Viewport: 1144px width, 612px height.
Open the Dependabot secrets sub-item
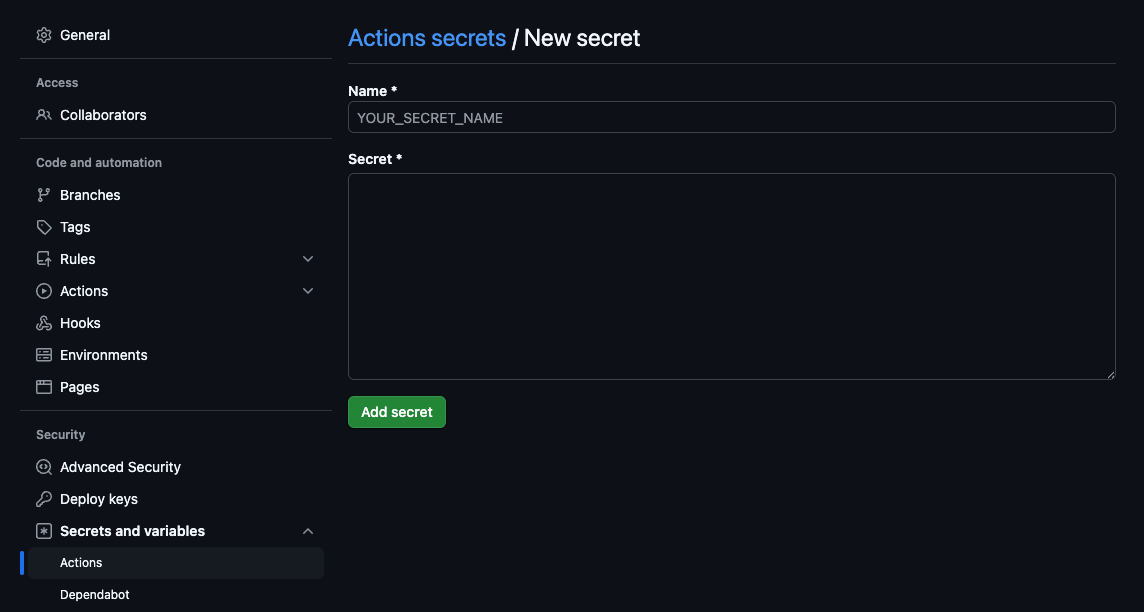coord(95,595)
